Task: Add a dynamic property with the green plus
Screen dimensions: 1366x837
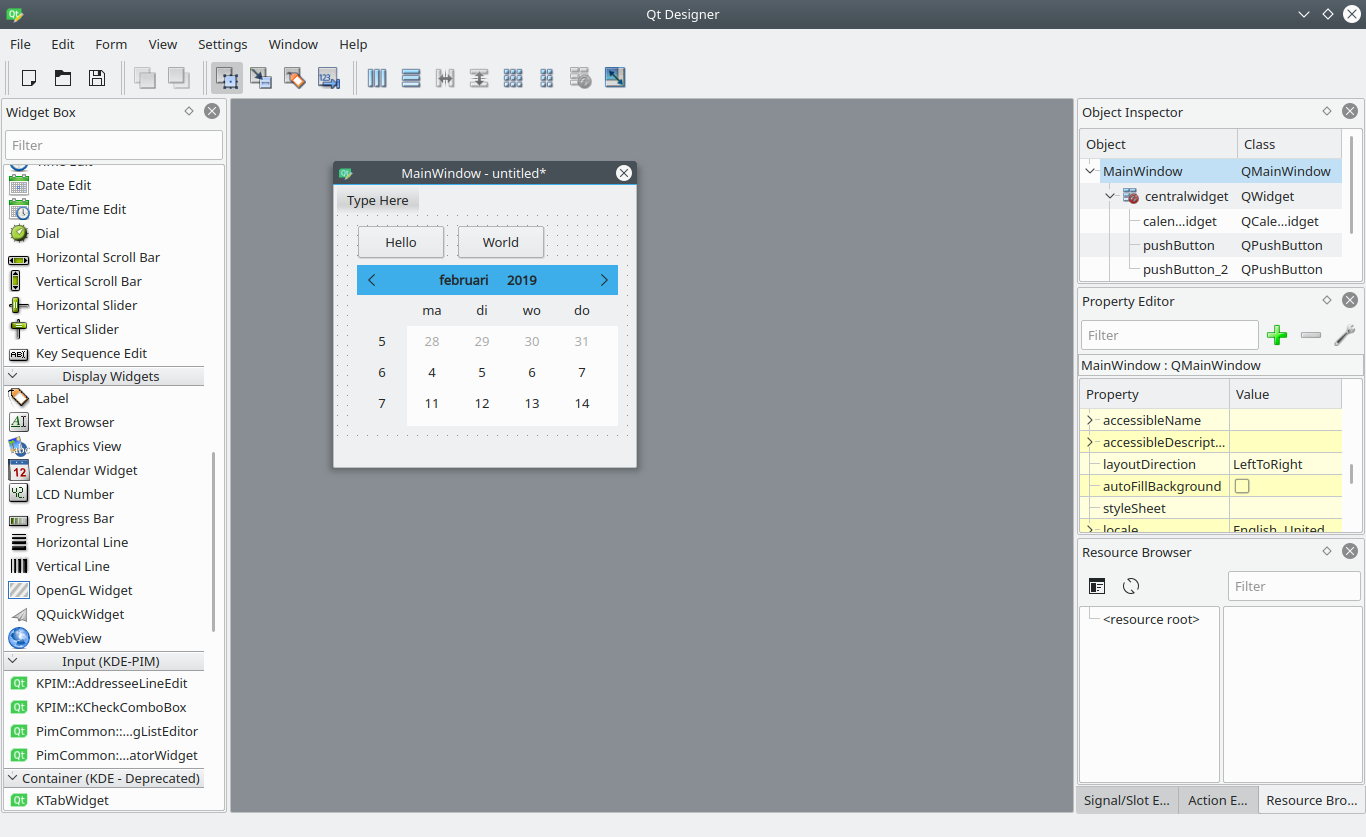Action: 1277,335
